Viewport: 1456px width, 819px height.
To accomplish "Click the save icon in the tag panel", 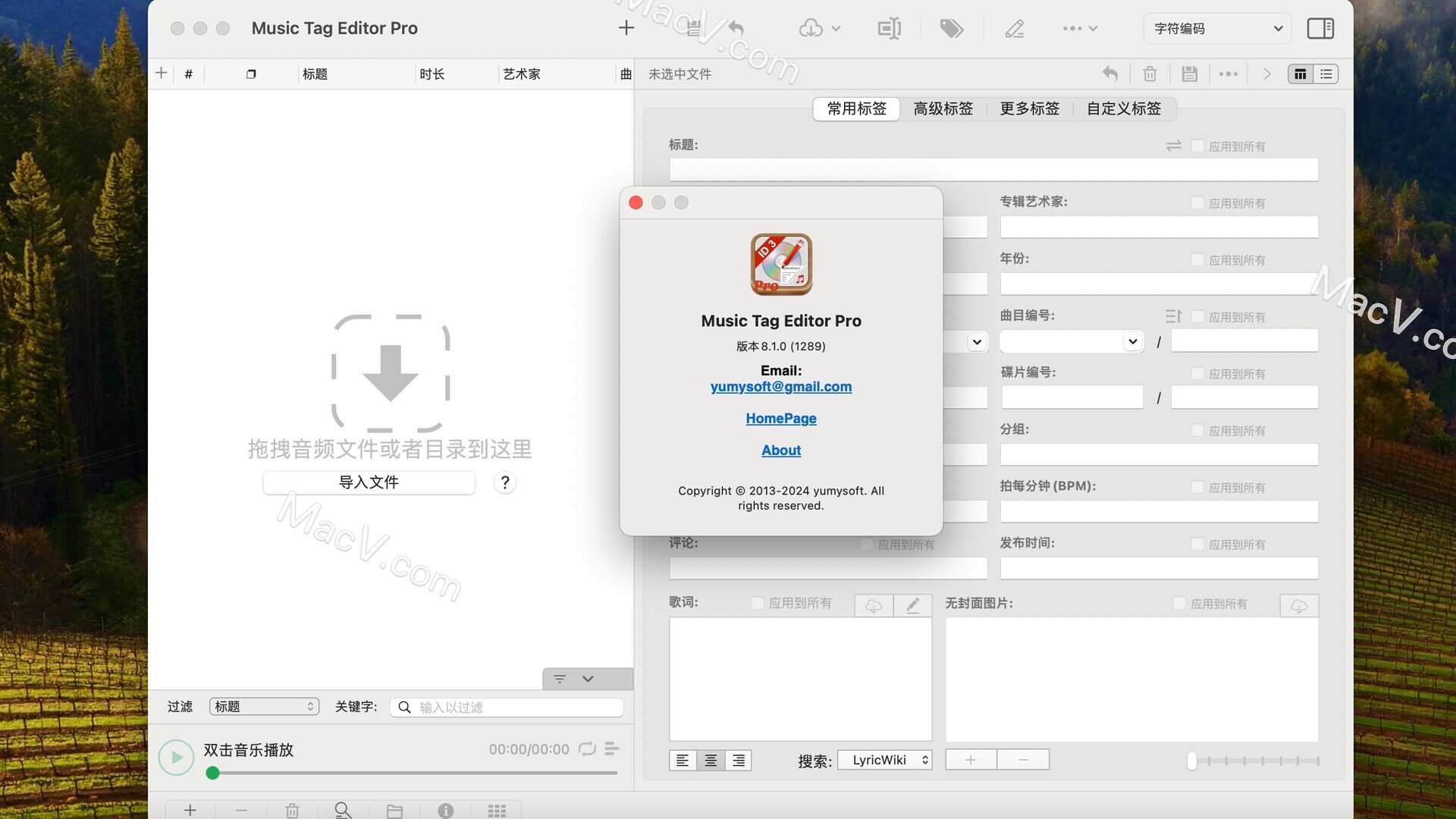I will (1189, 74).
